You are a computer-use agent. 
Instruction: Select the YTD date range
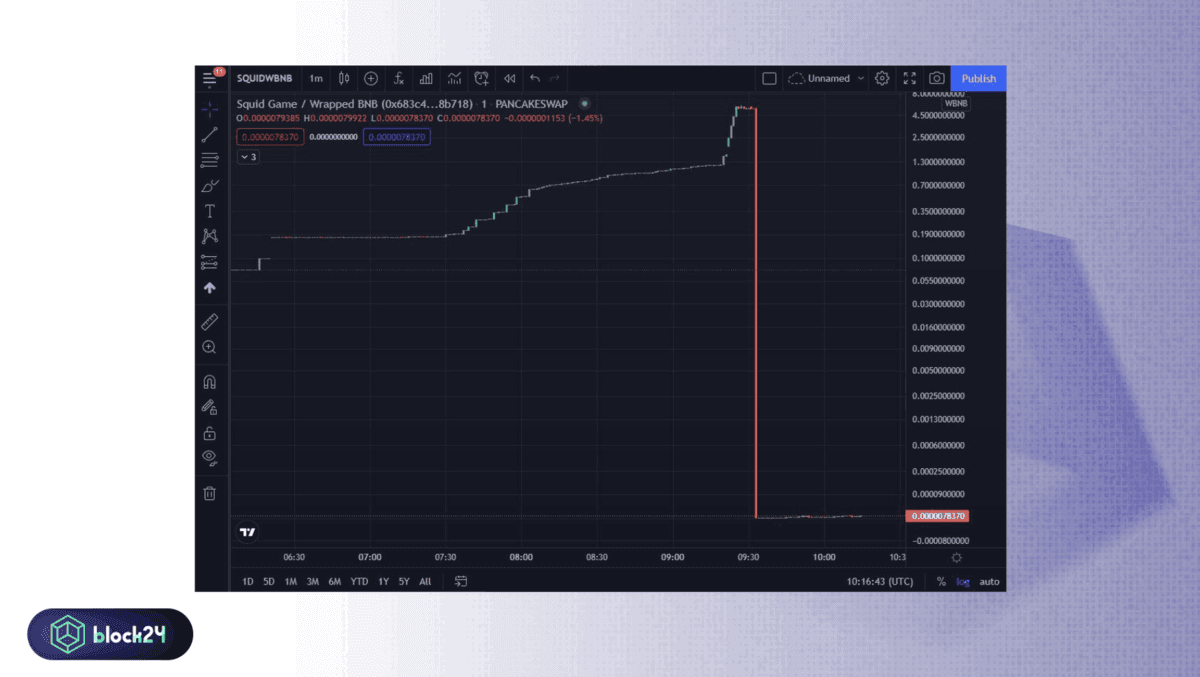pyautogui.click(x=359, y=581)
